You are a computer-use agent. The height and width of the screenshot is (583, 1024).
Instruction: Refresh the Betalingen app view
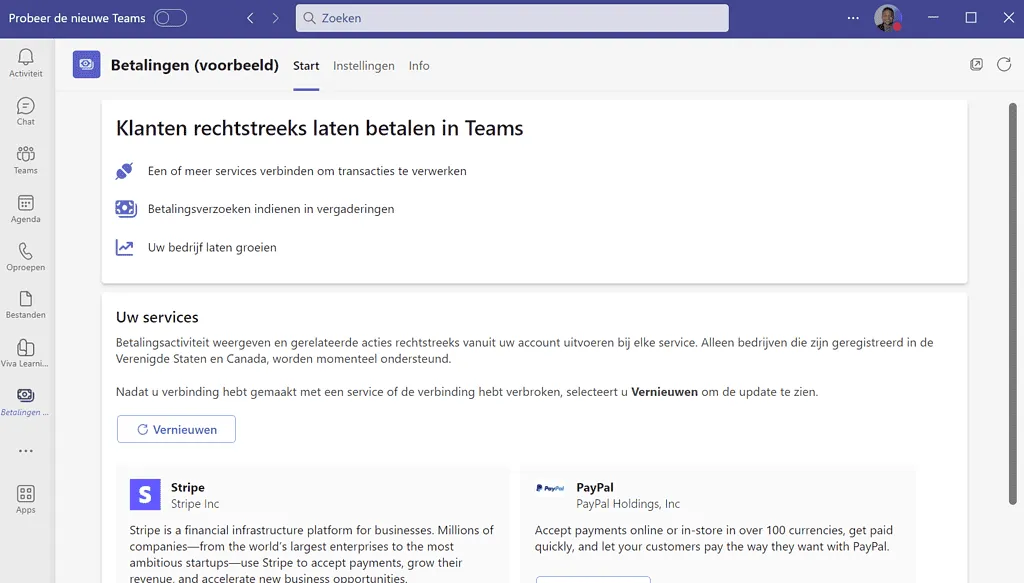point(1004,63)
